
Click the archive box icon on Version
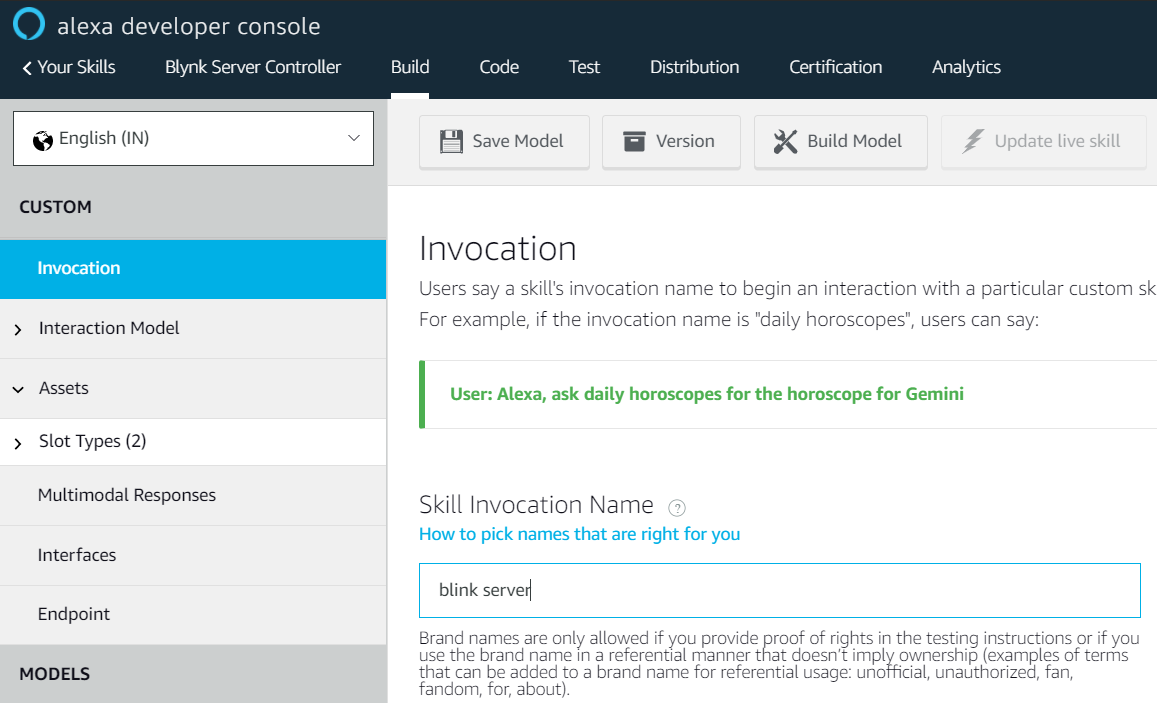tap(634, 141)
